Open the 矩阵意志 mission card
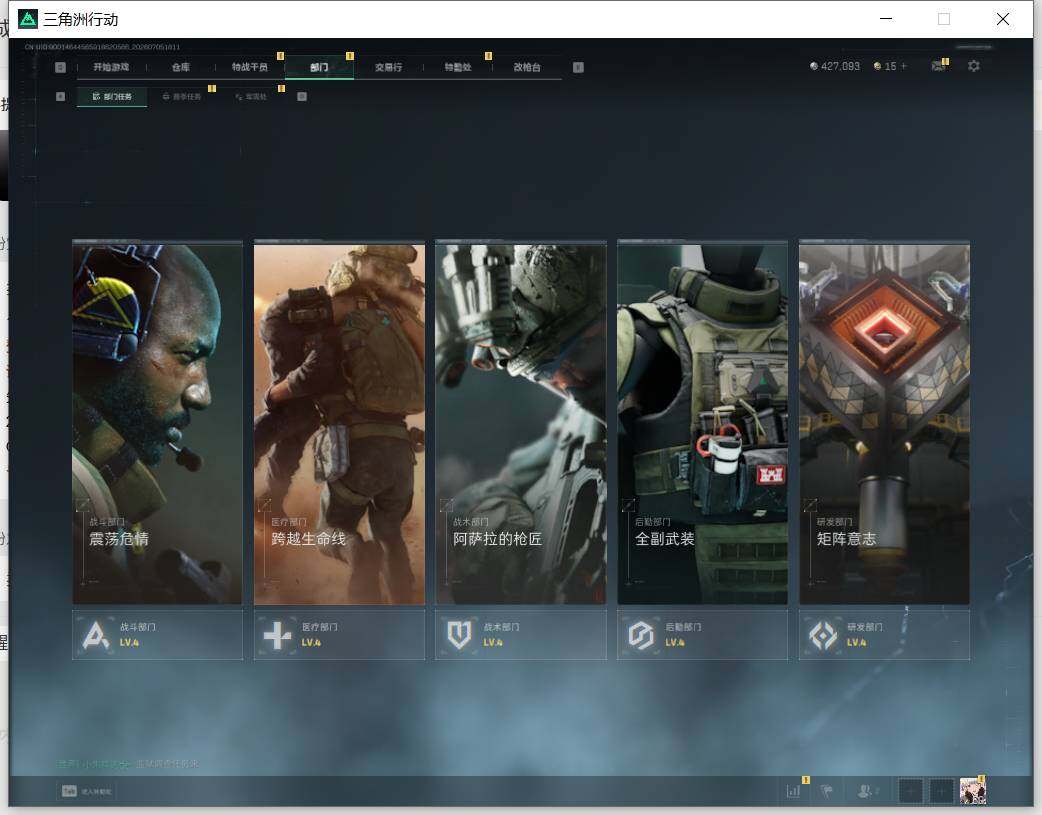Screen dimensions: 1042x815 tap(885, 423)
